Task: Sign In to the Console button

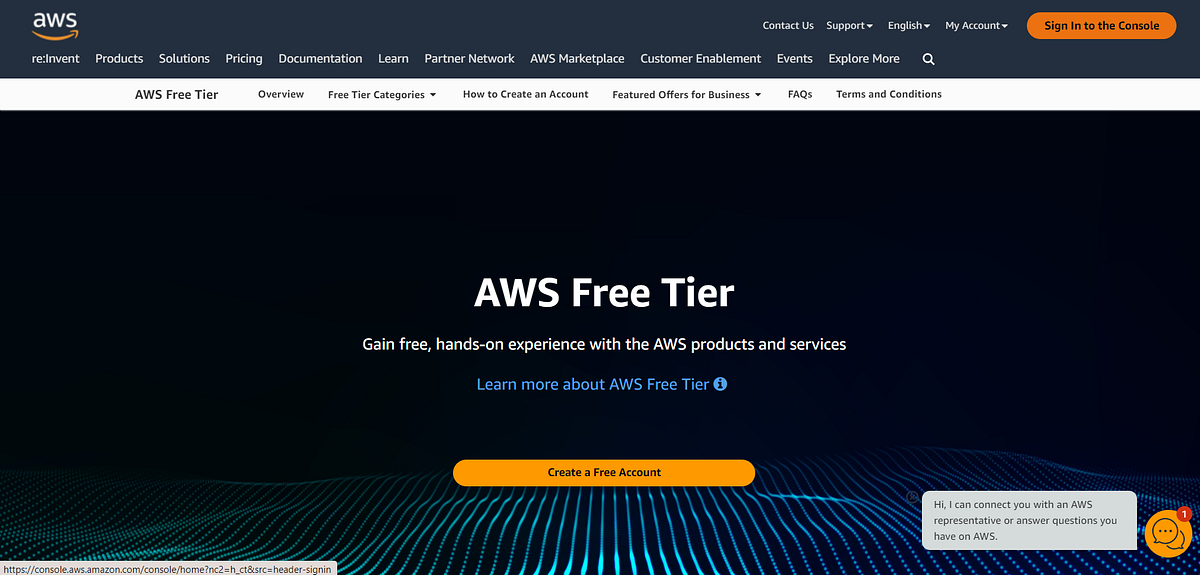Action: [1101, 26]
